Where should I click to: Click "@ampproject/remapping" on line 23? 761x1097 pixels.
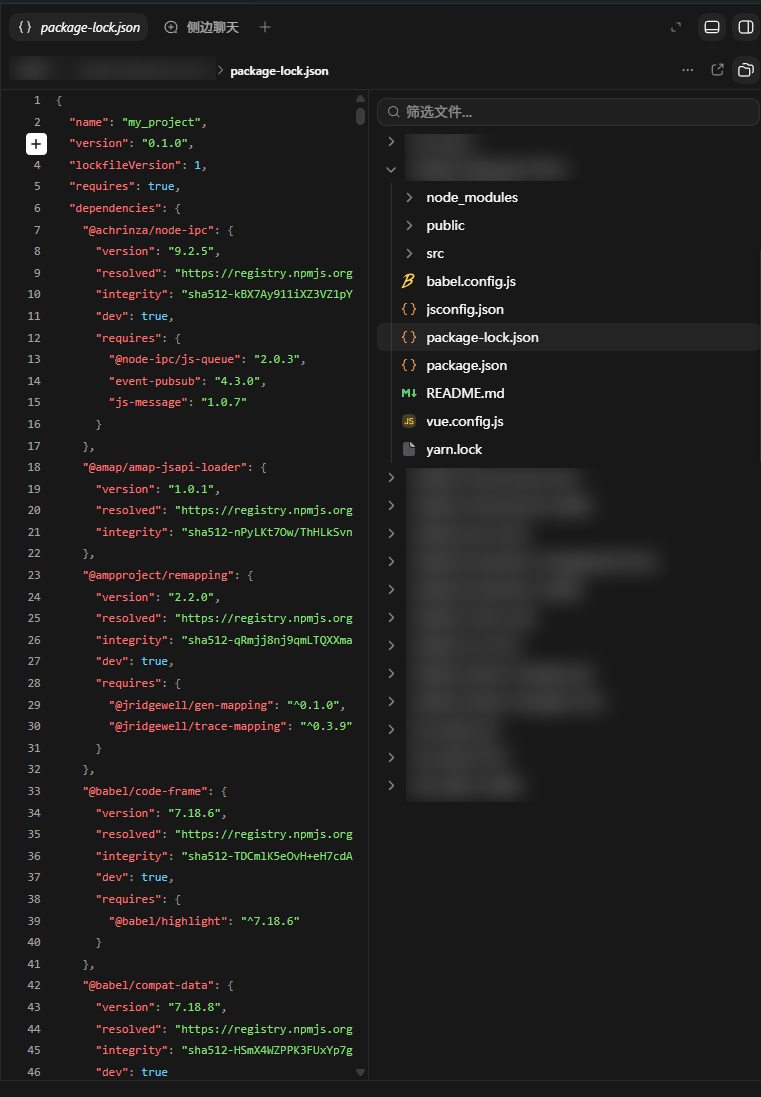[x=158, y=575]
